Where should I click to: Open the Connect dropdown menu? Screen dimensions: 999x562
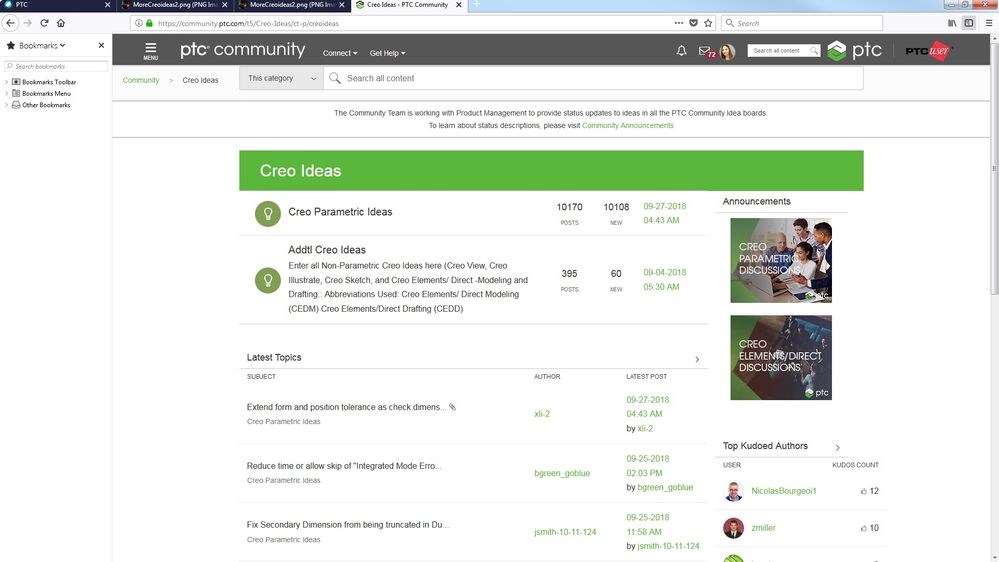[340, 53]
